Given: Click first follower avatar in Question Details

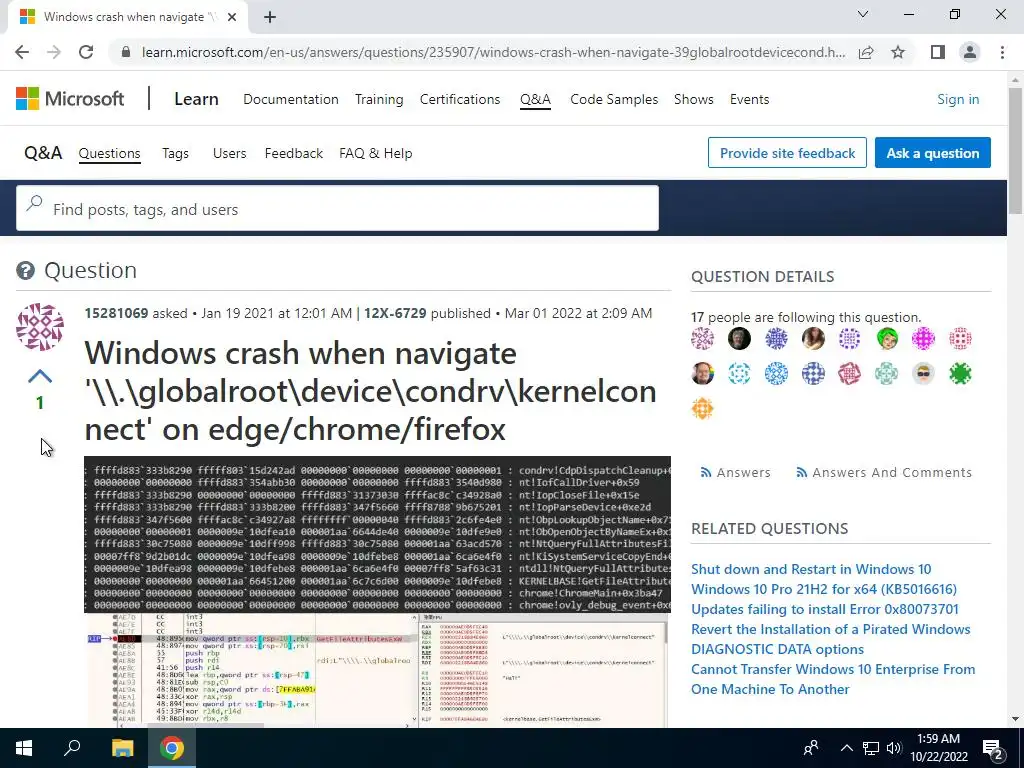Looking at the screenshot, I should tap(703, 338).
